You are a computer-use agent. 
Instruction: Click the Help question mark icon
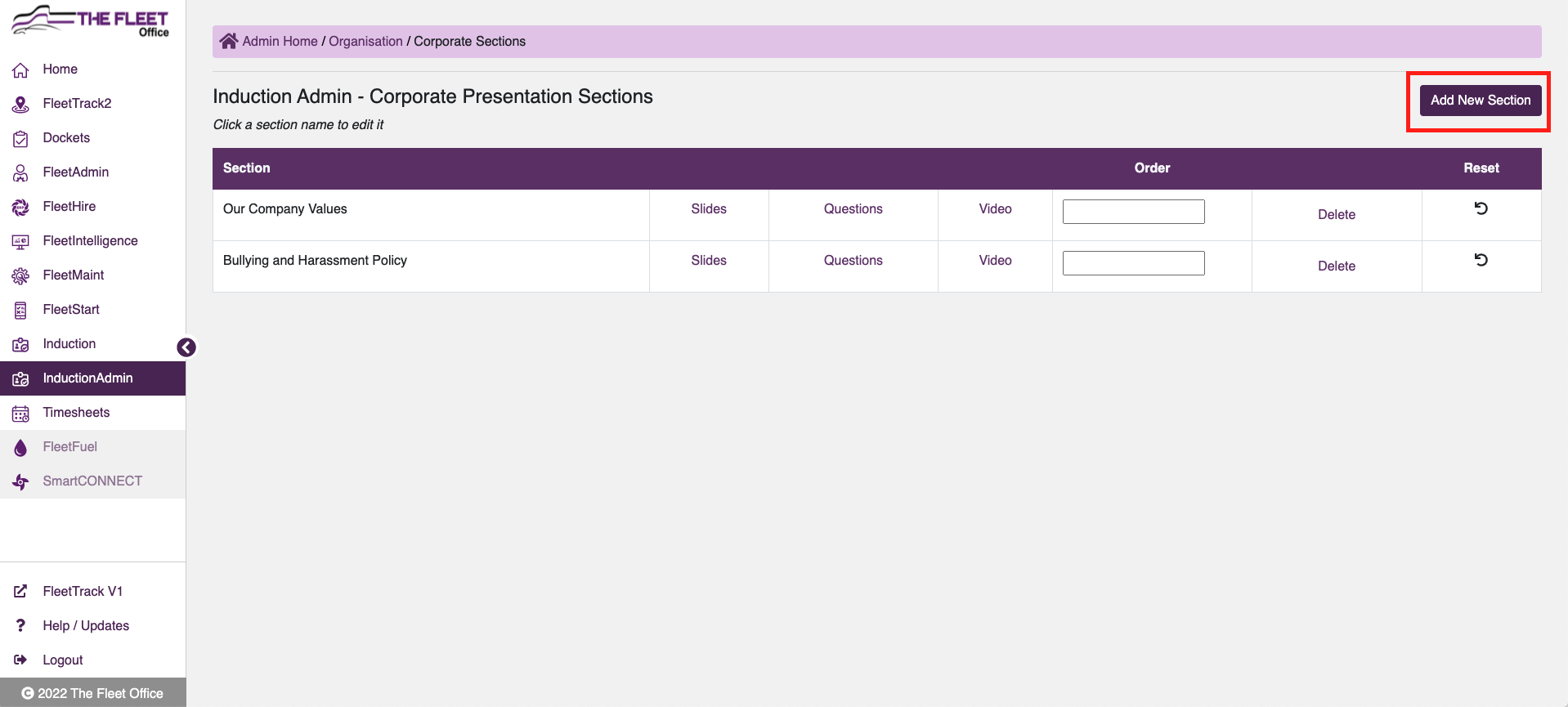[20, 625]
